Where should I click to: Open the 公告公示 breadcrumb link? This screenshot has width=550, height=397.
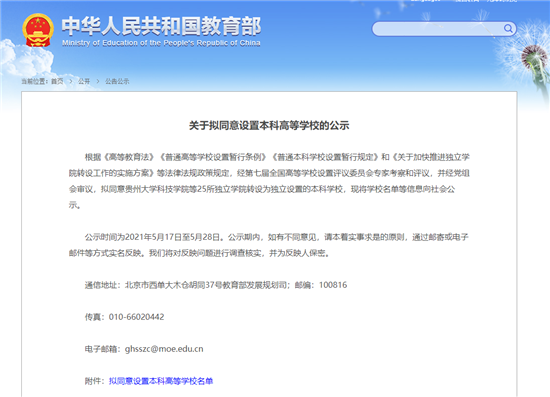(x=117, y=81)
